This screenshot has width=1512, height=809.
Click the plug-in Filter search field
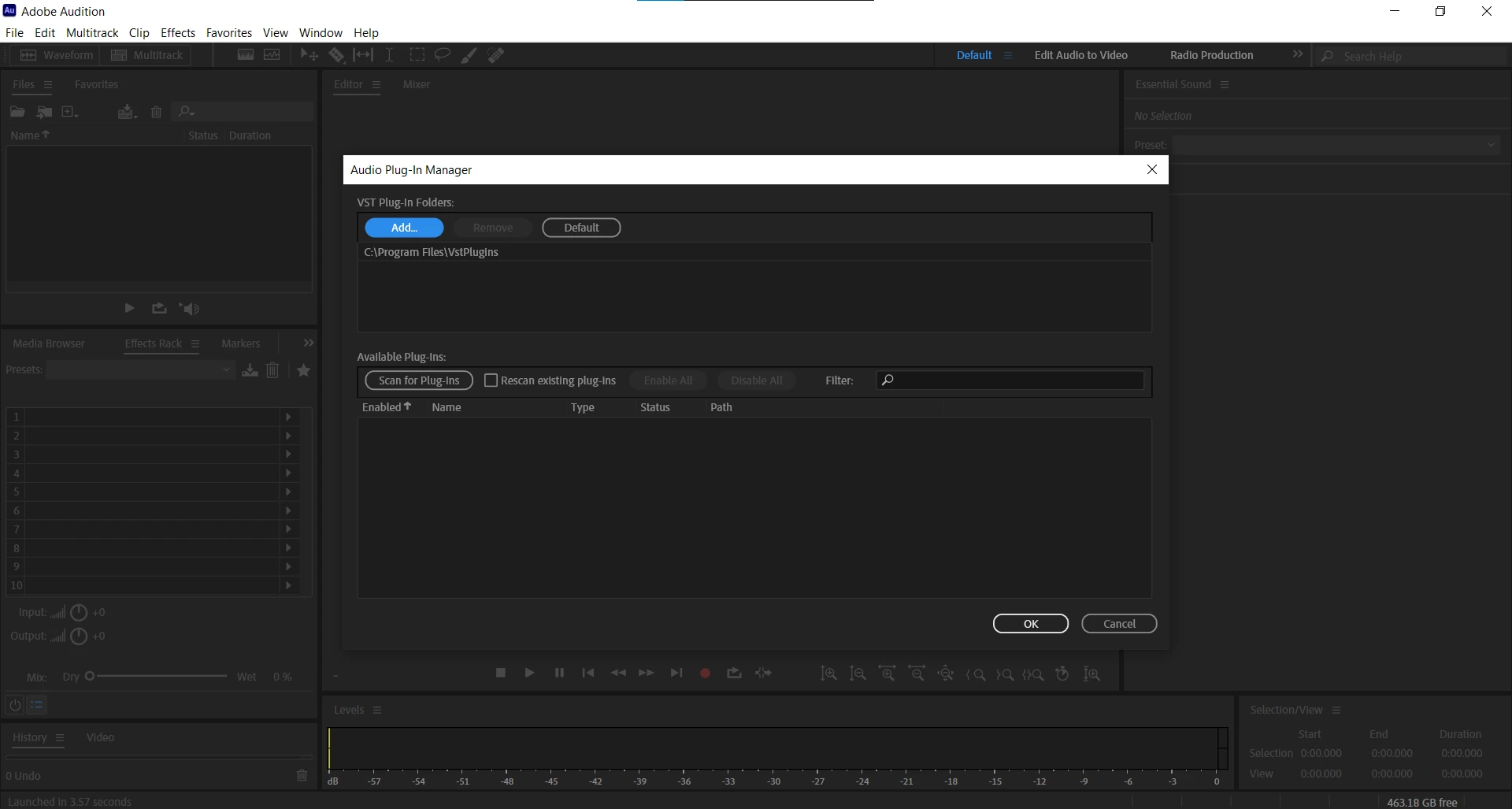pos(1010,380)
